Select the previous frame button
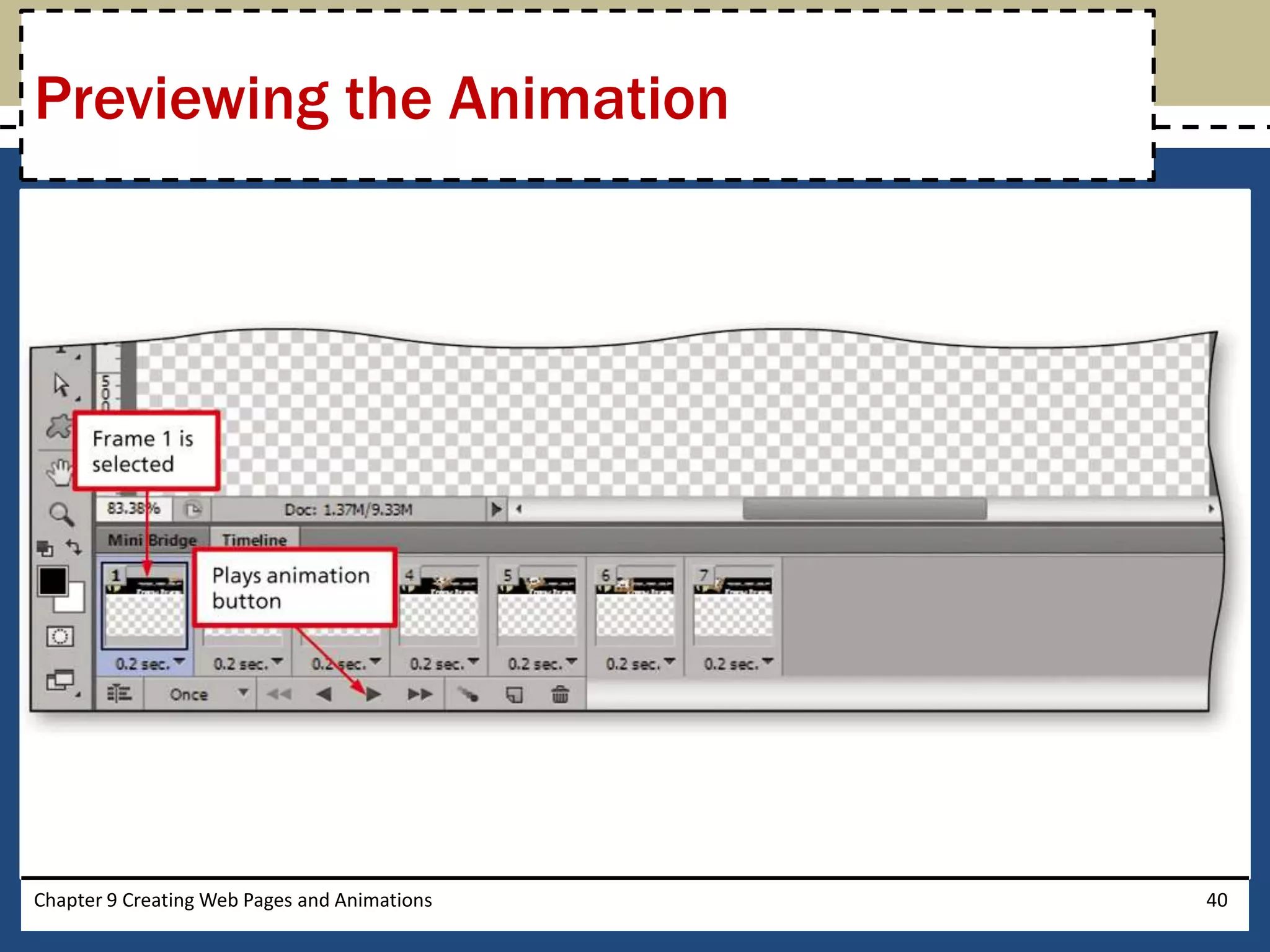 click(323, 694)
